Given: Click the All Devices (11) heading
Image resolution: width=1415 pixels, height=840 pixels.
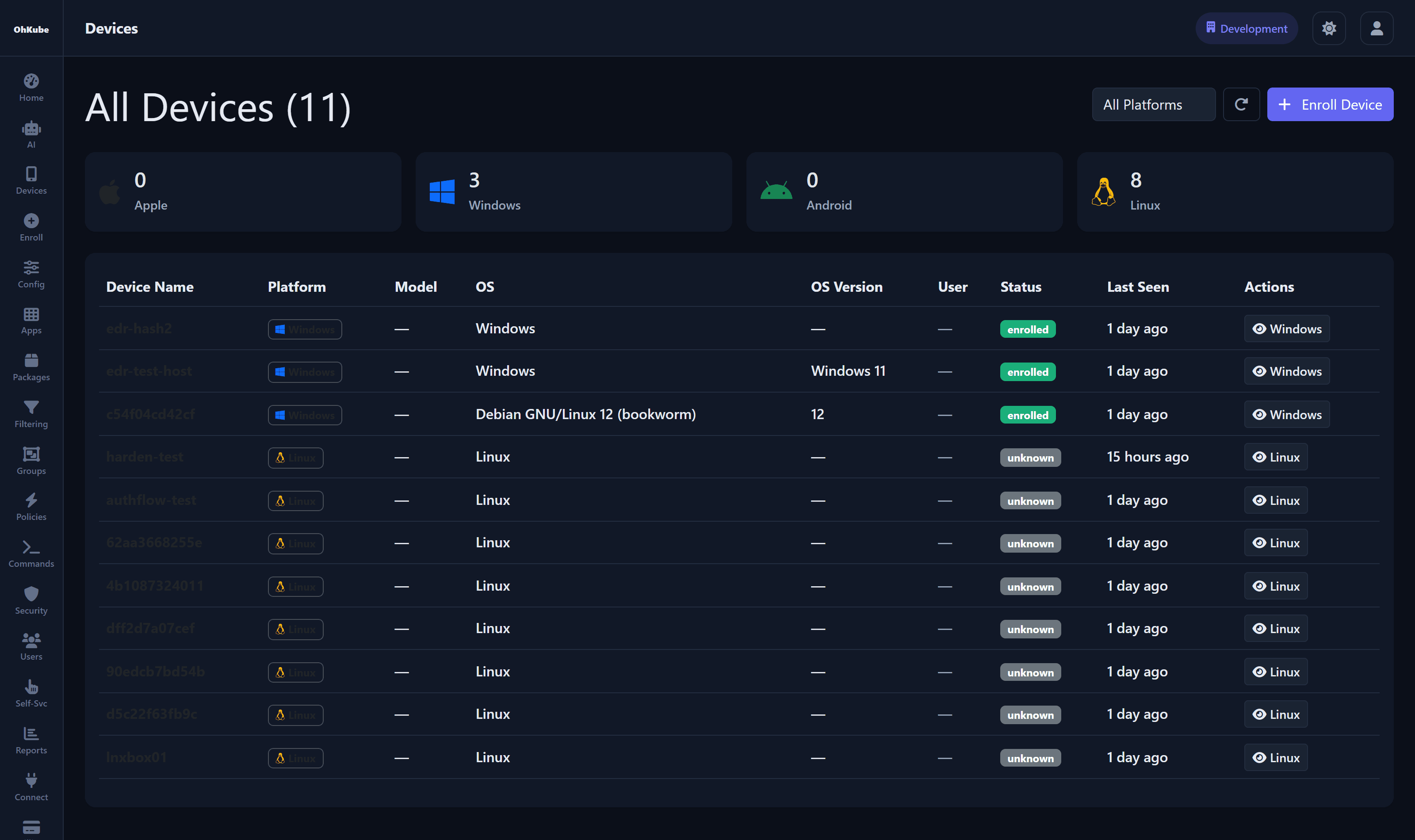Looking at the screenshot, I should coord(218,107).
